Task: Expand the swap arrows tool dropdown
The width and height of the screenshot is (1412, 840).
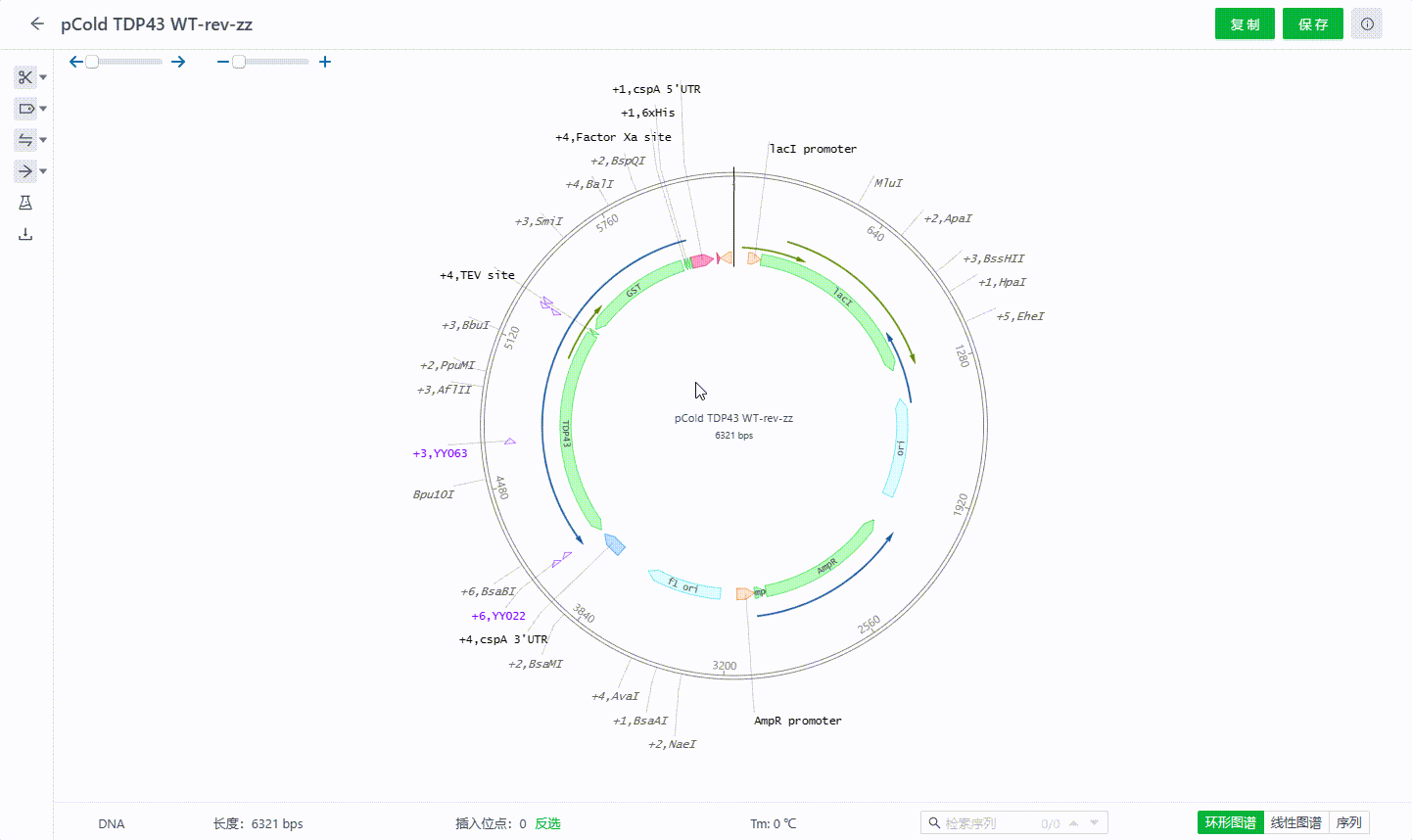Action: pos(43,140)
